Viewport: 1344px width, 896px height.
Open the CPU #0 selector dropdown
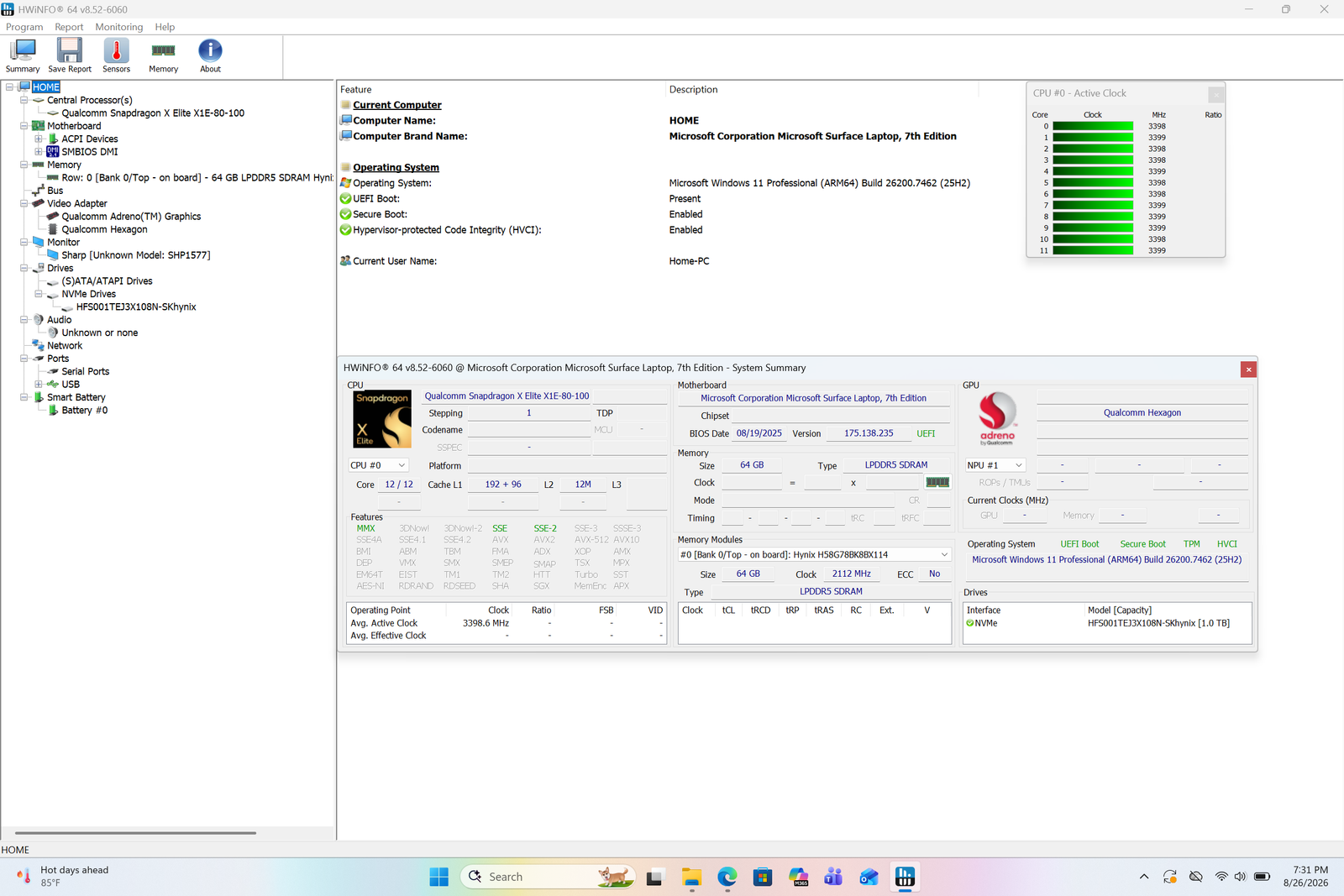tap(378, 465)
